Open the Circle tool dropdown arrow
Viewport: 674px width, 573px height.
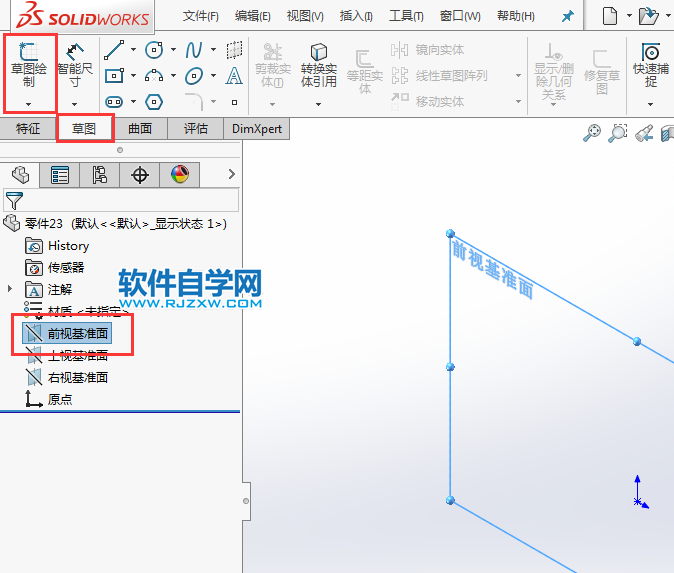click(x=173, y=50)
